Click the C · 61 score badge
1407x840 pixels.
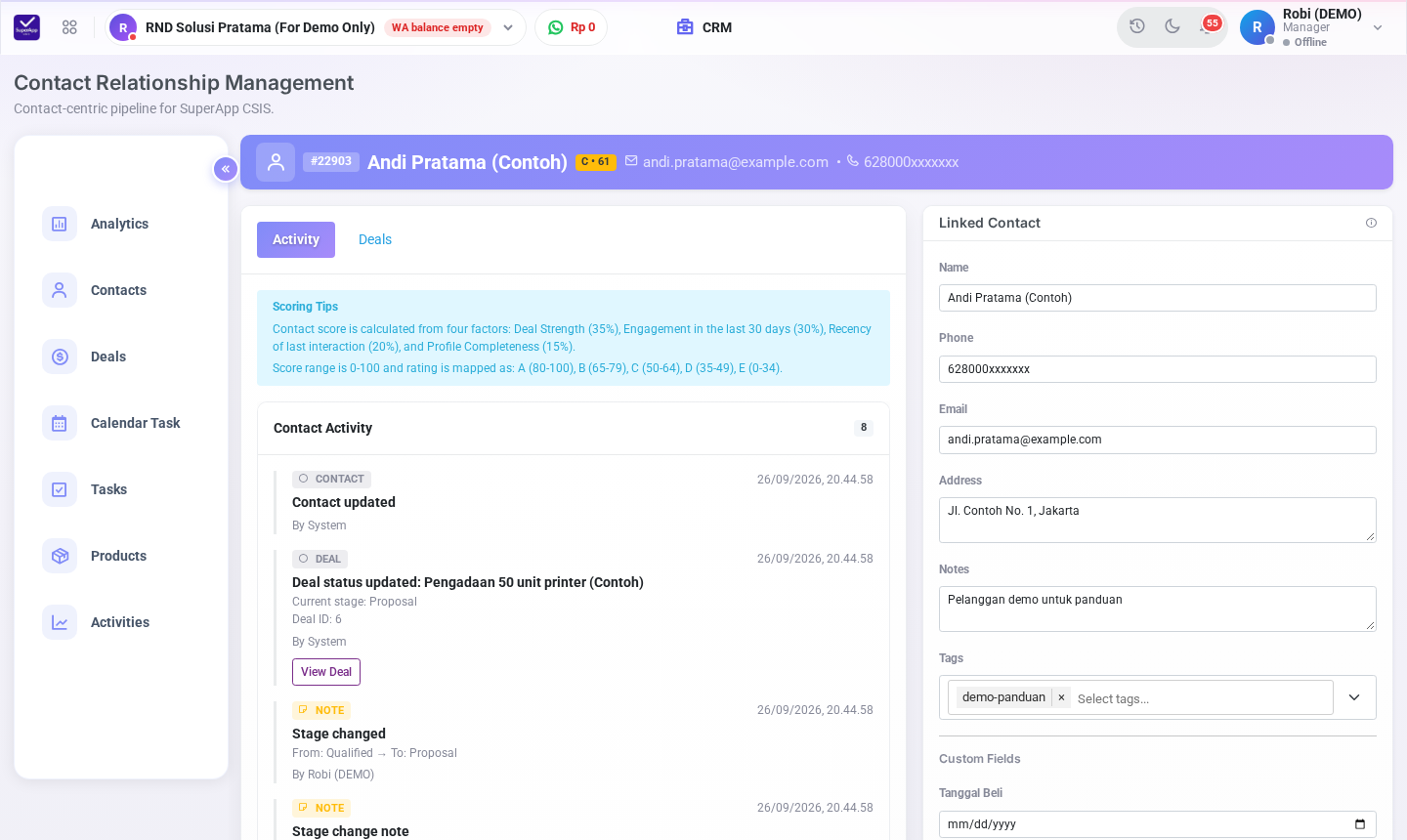(596, 162)
